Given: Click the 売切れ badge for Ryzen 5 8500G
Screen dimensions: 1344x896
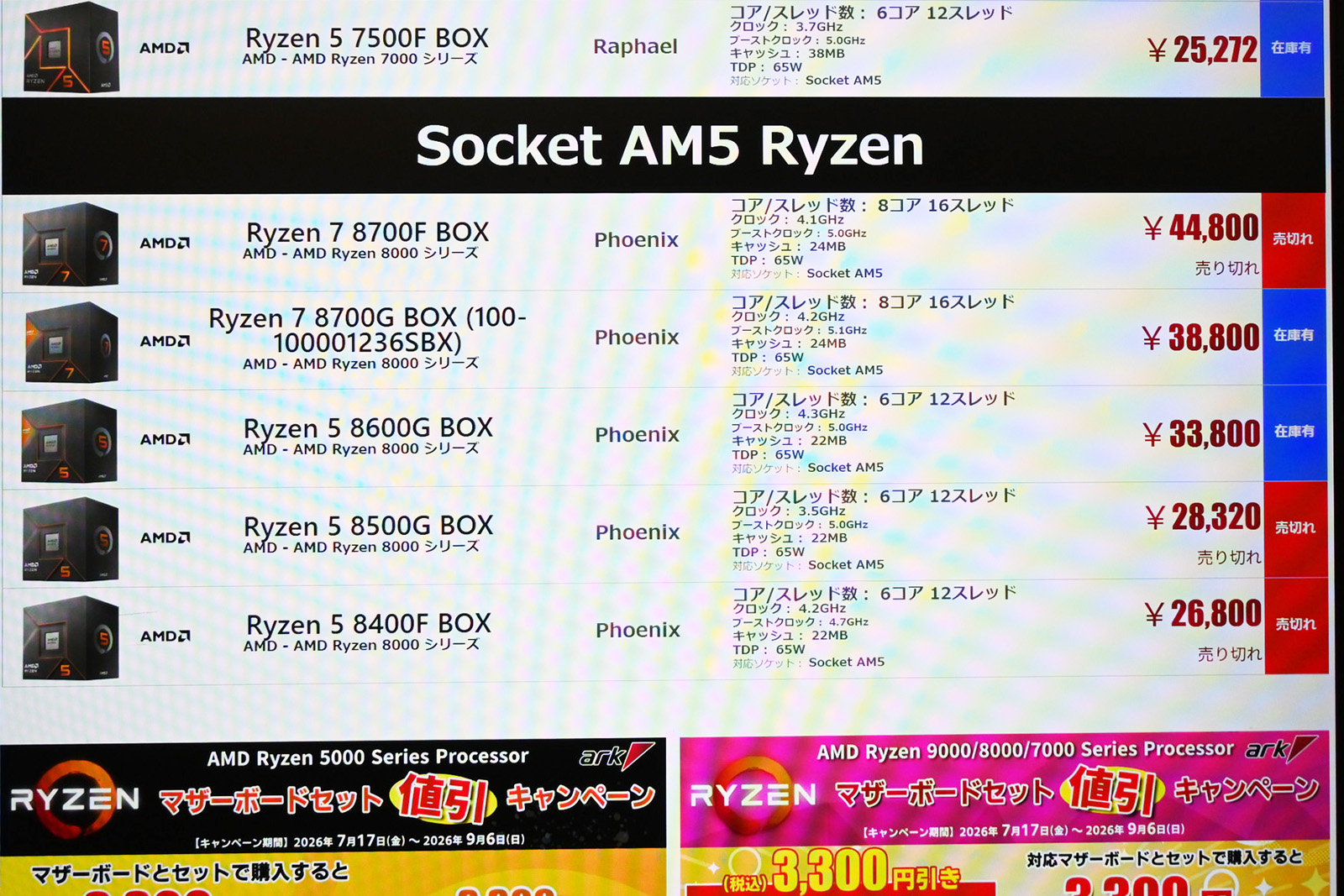Looking at the screenshot, I should 1295,528.
